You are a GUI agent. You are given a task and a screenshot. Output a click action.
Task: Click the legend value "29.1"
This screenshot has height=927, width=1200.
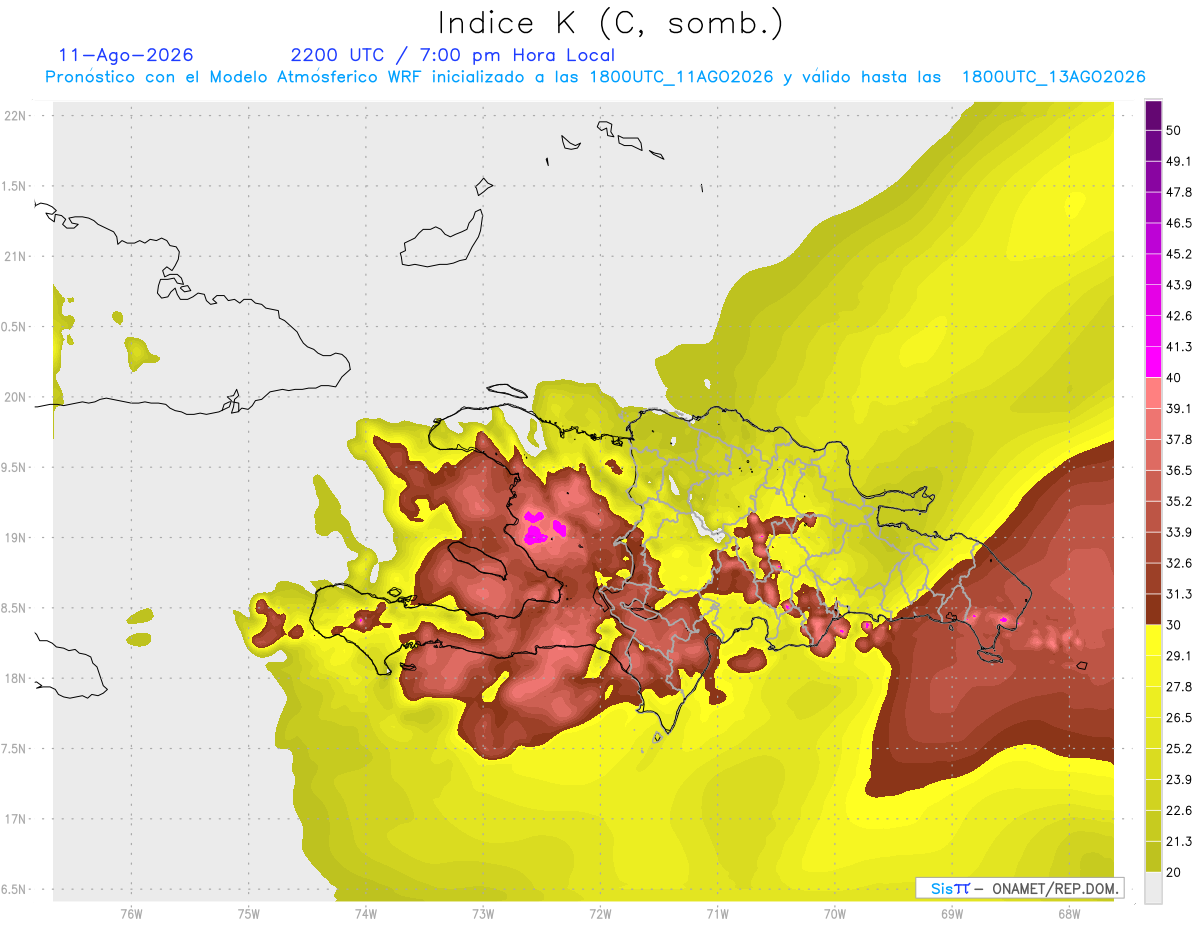(x=1178, y=656)
